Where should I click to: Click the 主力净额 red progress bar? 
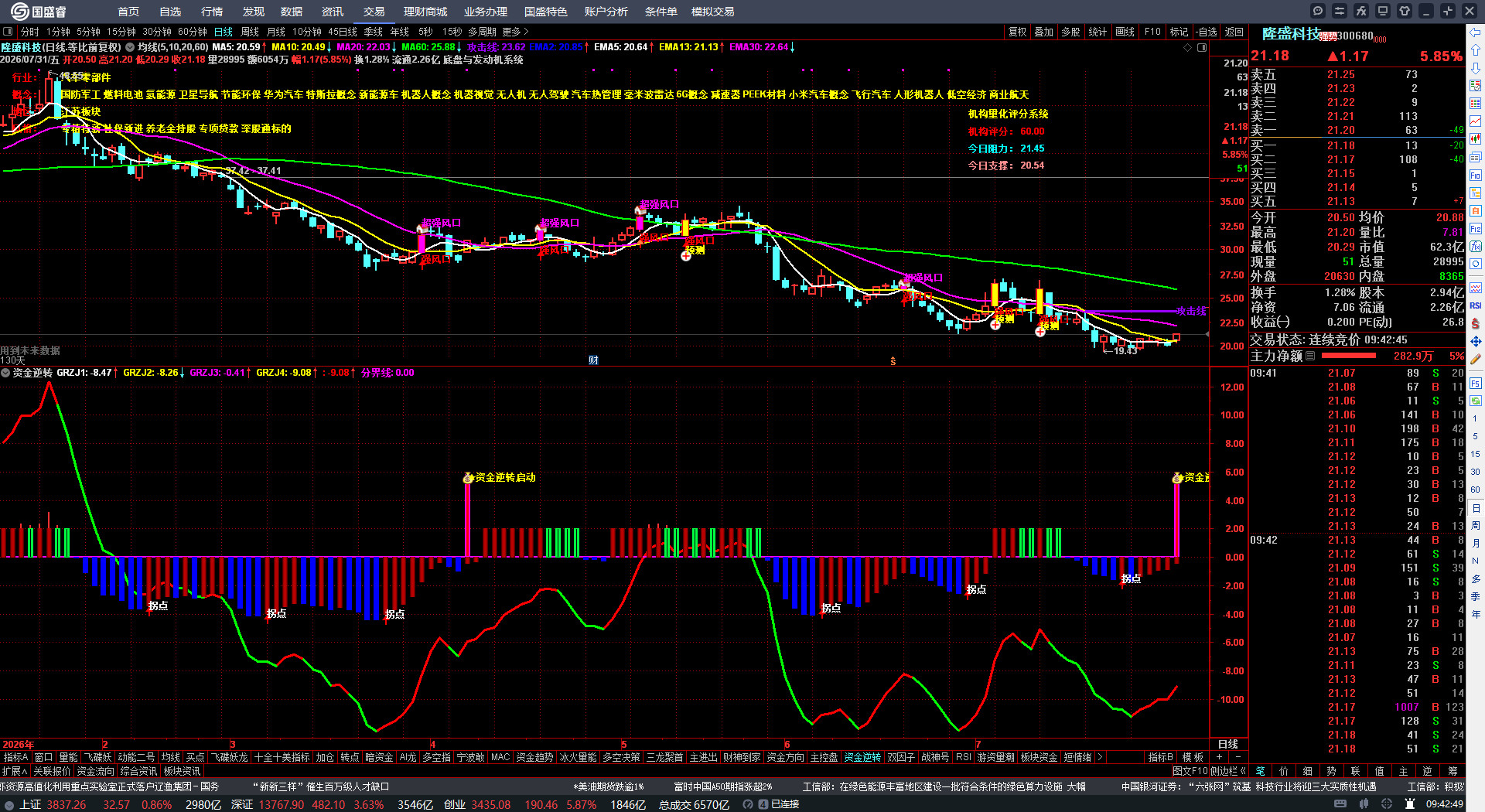click(1349, 356)
